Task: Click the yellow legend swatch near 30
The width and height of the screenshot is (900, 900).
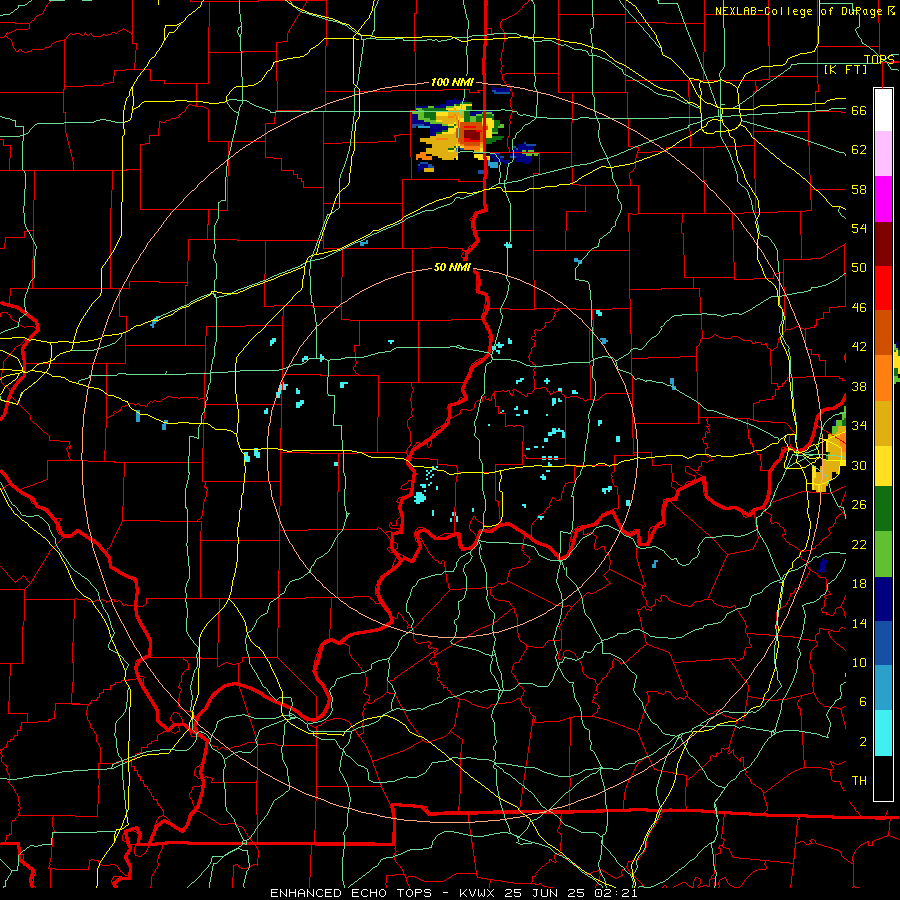Action: (883, 466)
